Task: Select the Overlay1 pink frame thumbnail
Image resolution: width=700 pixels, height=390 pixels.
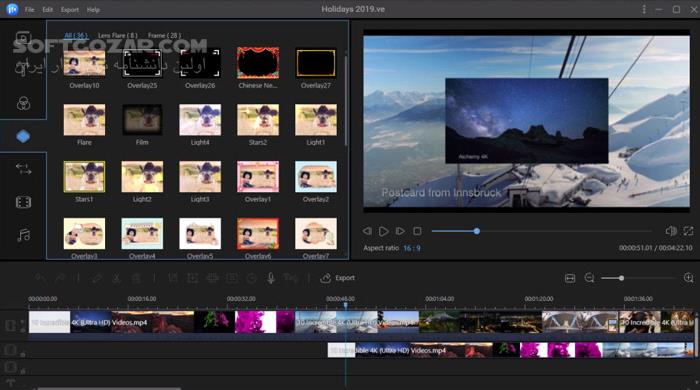Action: point(258,177)
